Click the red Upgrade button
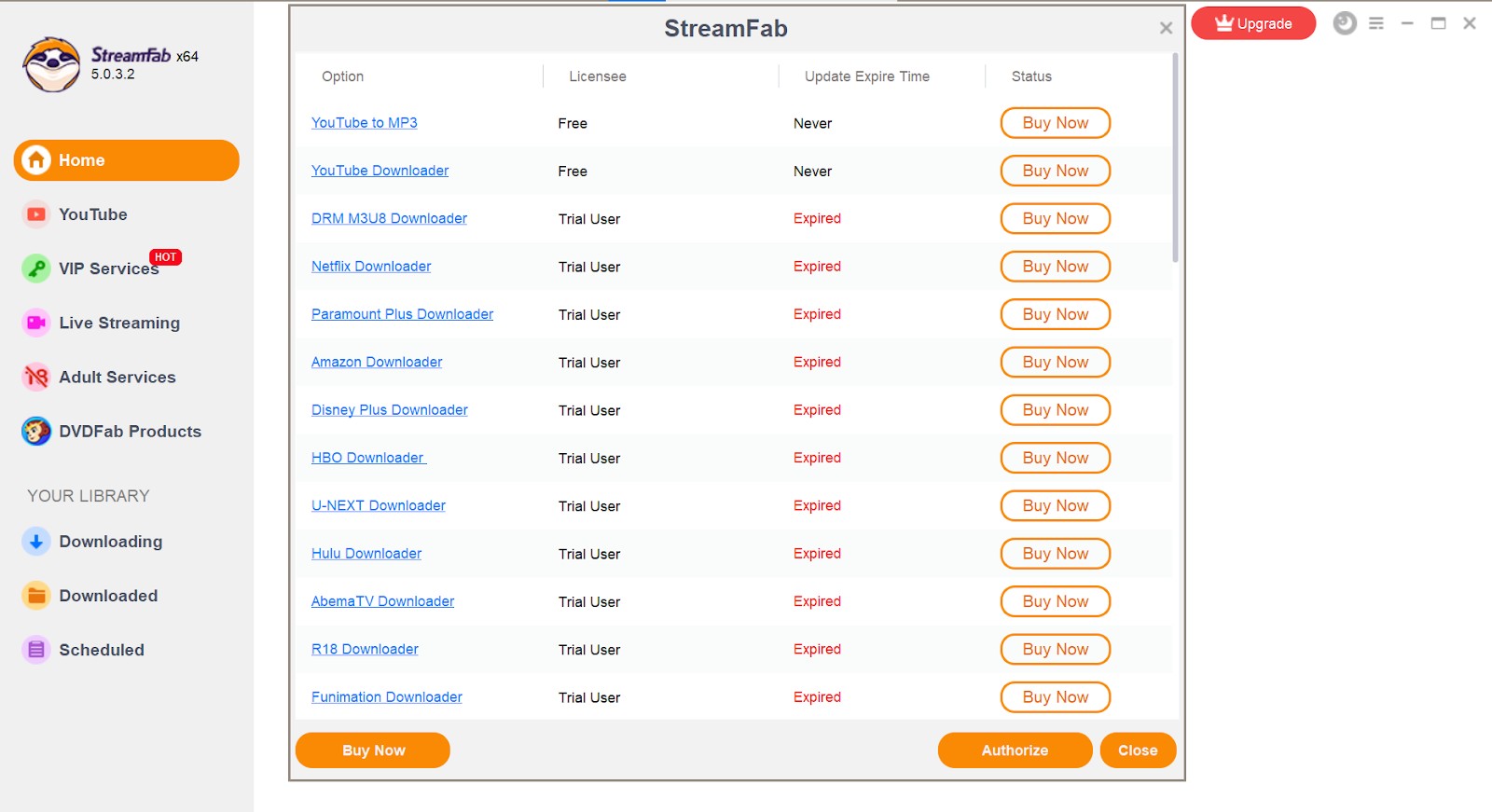The width and height of the screenshot is (1492, 812). pos(1253,23)
